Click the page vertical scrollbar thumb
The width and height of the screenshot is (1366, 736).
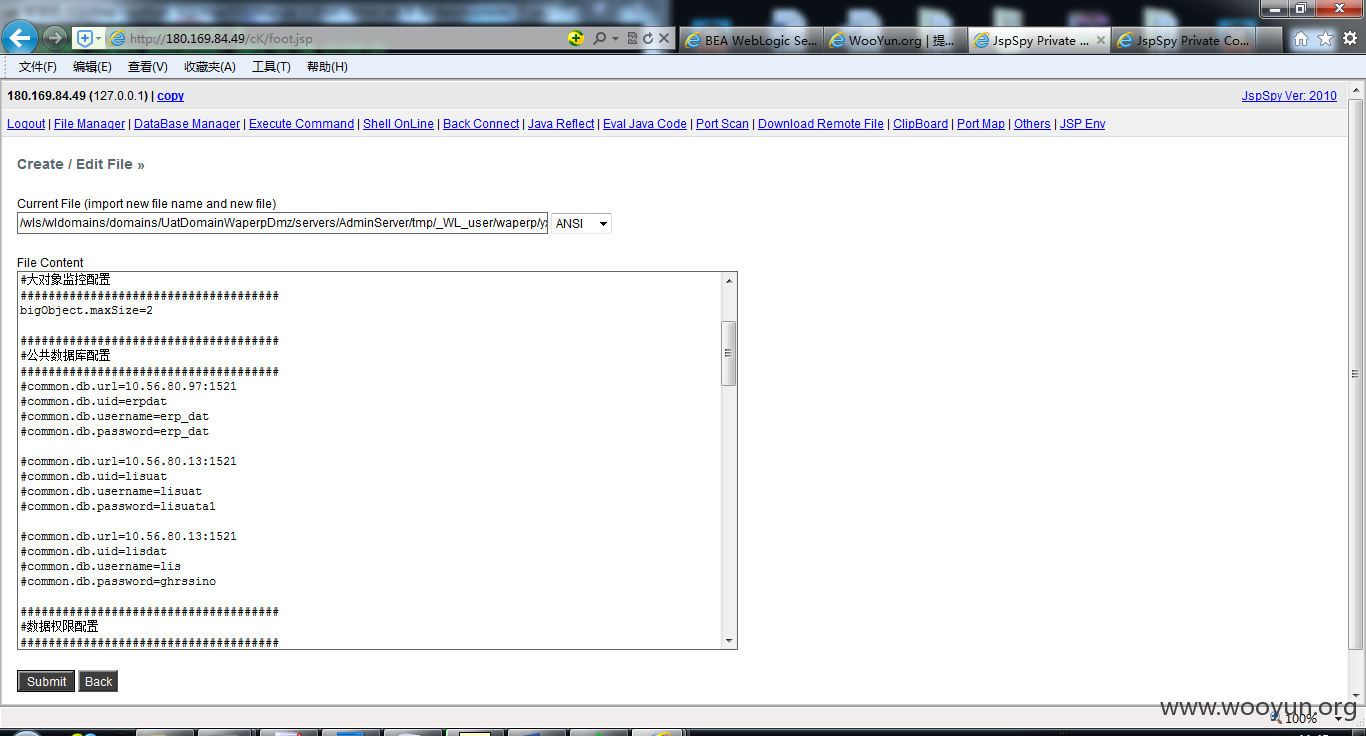[1355, 373]
